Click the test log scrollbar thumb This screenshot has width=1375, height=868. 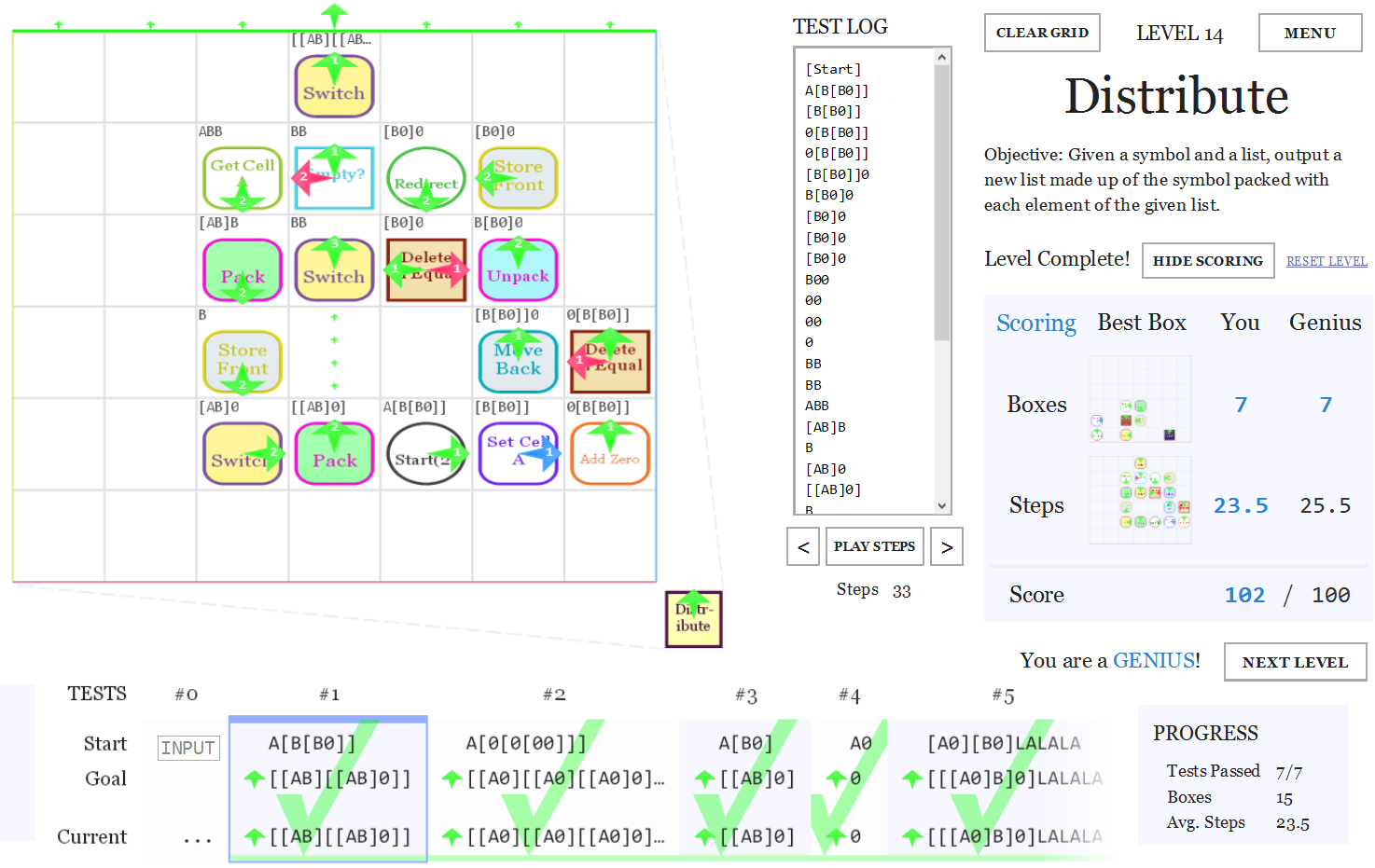pos(942,203)
